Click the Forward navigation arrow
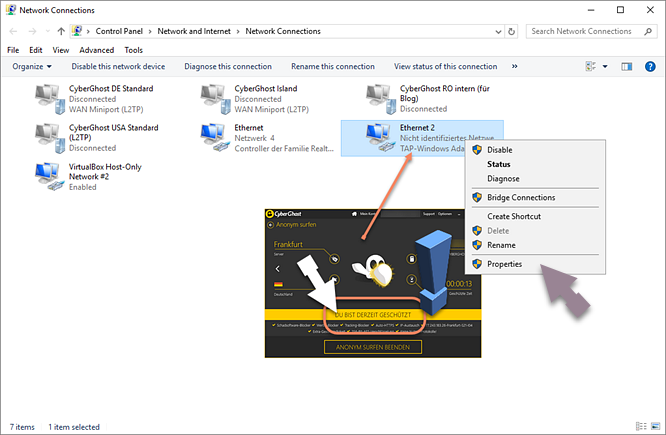The width and height of the screenshot is (666, 435). pos(32,31)
